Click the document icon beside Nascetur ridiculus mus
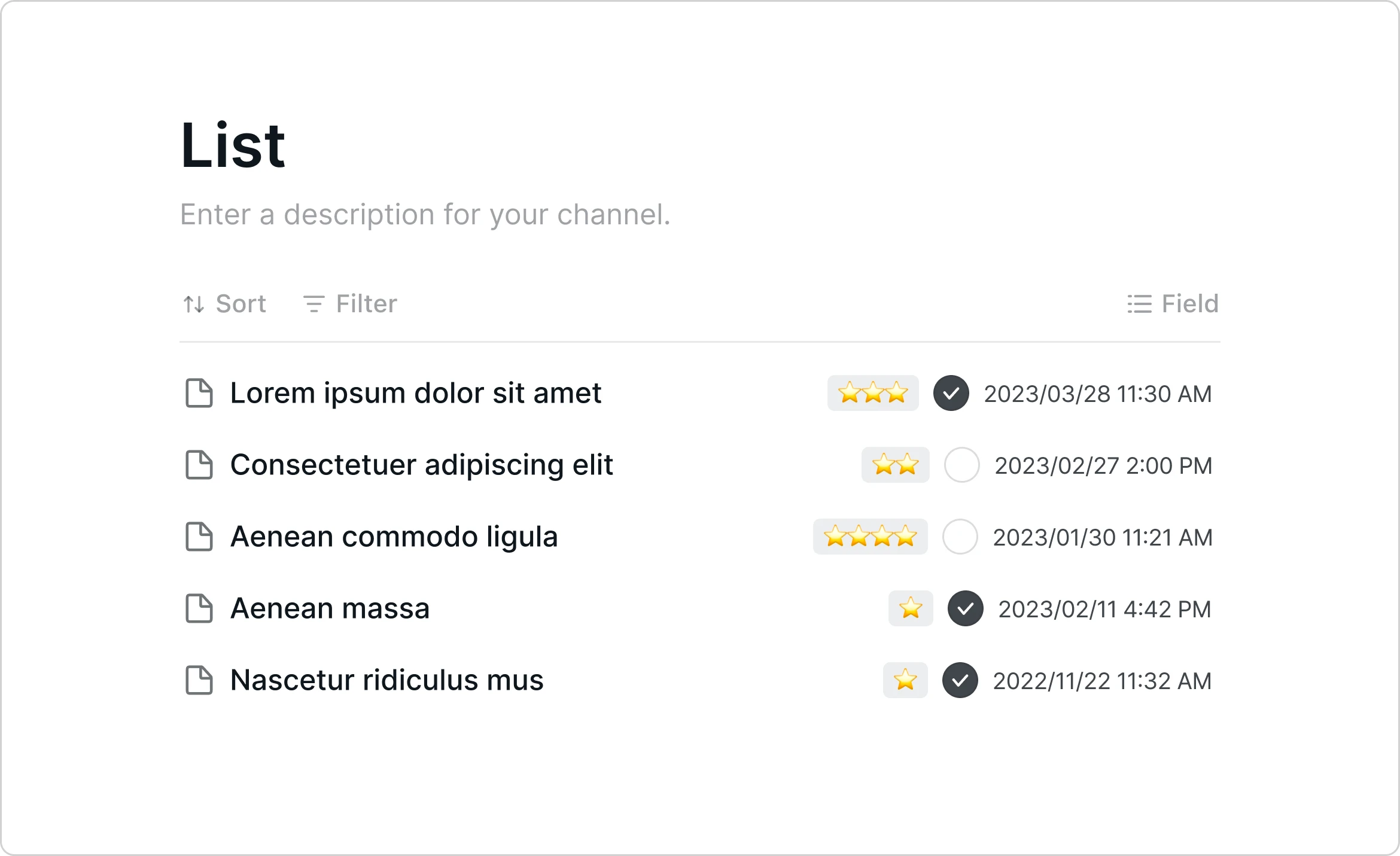The height and width of the screenshot is (856, 1400). coord(199,680)
